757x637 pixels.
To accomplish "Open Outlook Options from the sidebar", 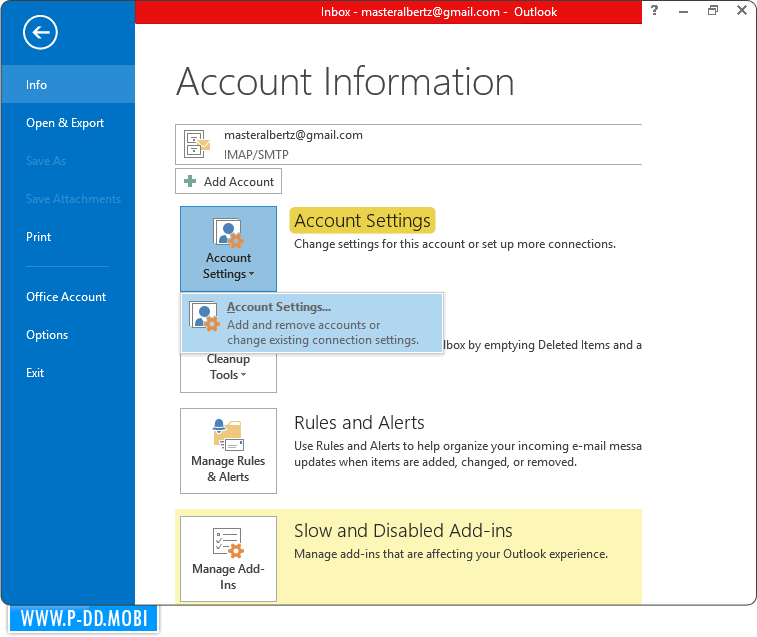I will [47, 335].
